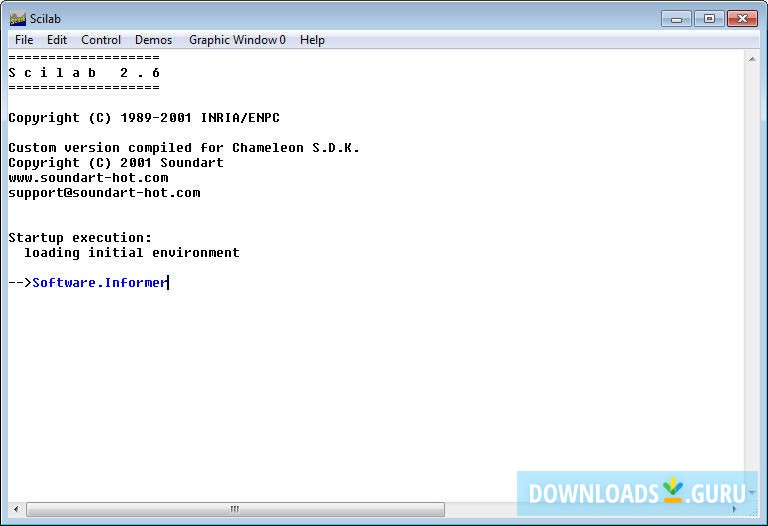
Task: Maximize the Scilab window
Action: pyautogui.click(x=709, y=19)
